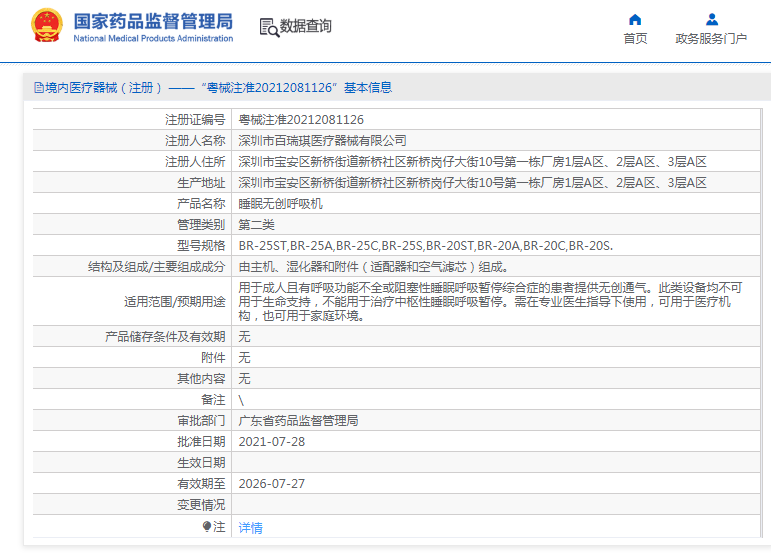The width and height of the screenshot is (771, 555).
Task: Open the 详情 link
Action: (250, 527)
